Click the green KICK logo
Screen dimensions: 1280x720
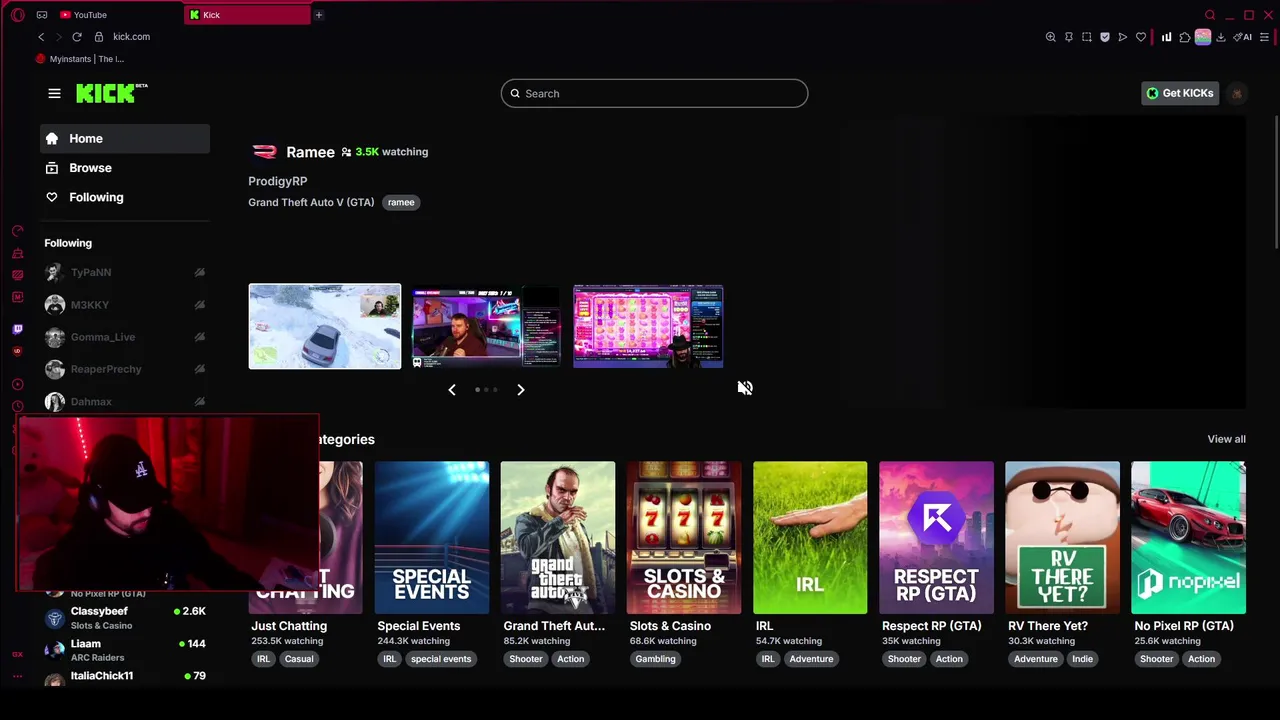click(x=111, y=93)
